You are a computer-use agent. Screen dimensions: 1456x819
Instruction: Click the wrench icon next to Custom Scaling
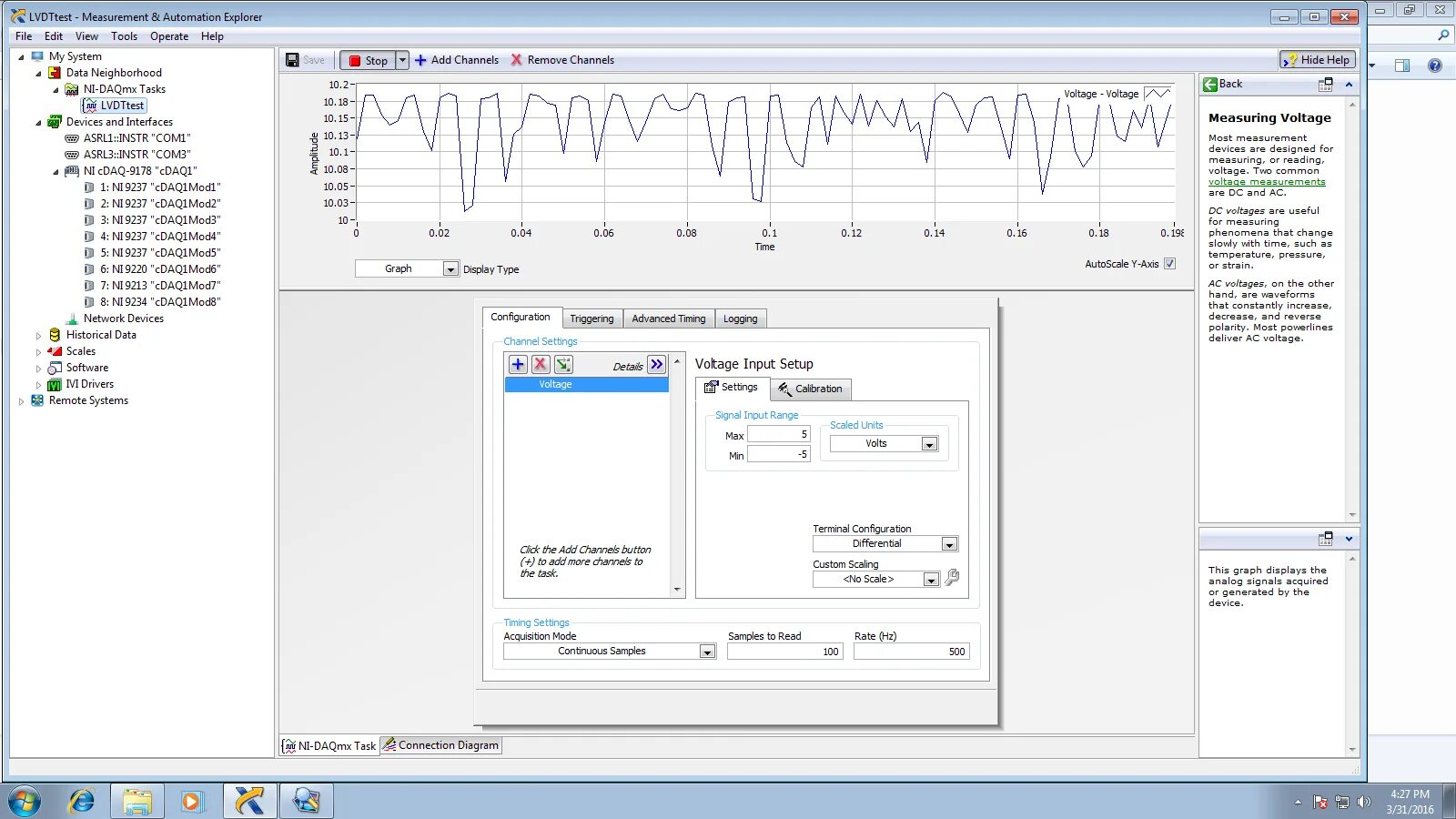coord(952,578)
